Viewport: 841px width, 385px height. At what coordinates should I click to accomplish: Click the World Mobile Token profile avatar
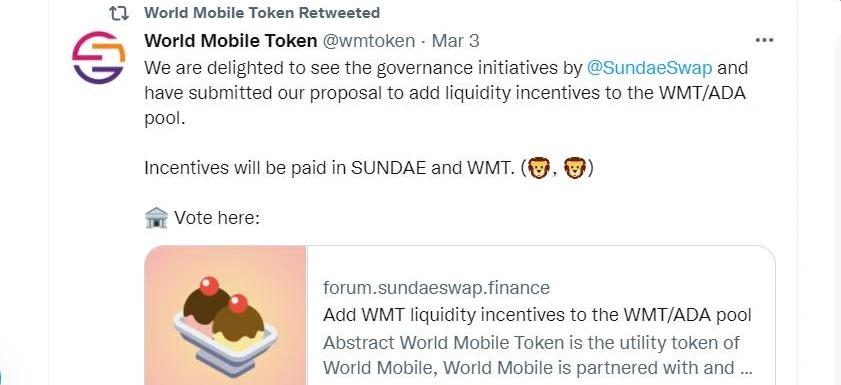(98, 57)
